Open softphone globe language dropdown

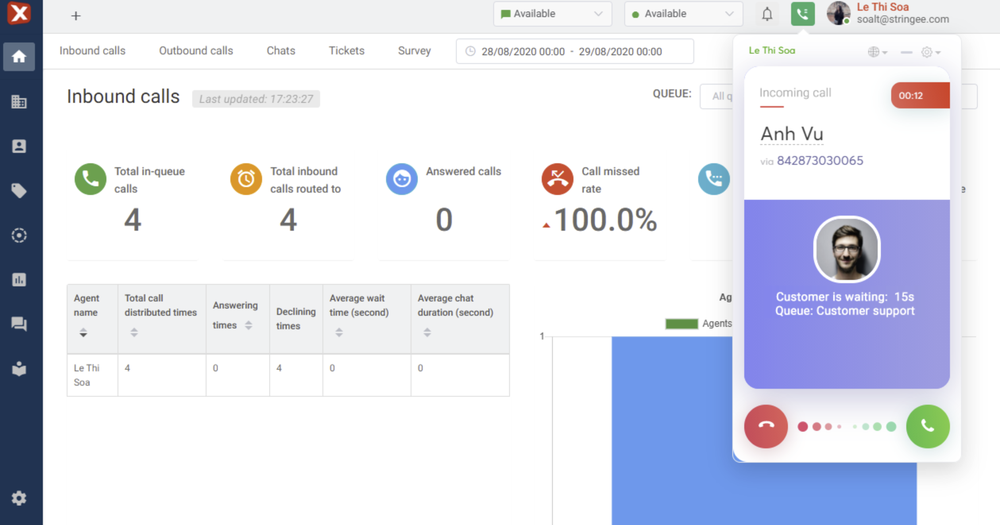[878, 52]
